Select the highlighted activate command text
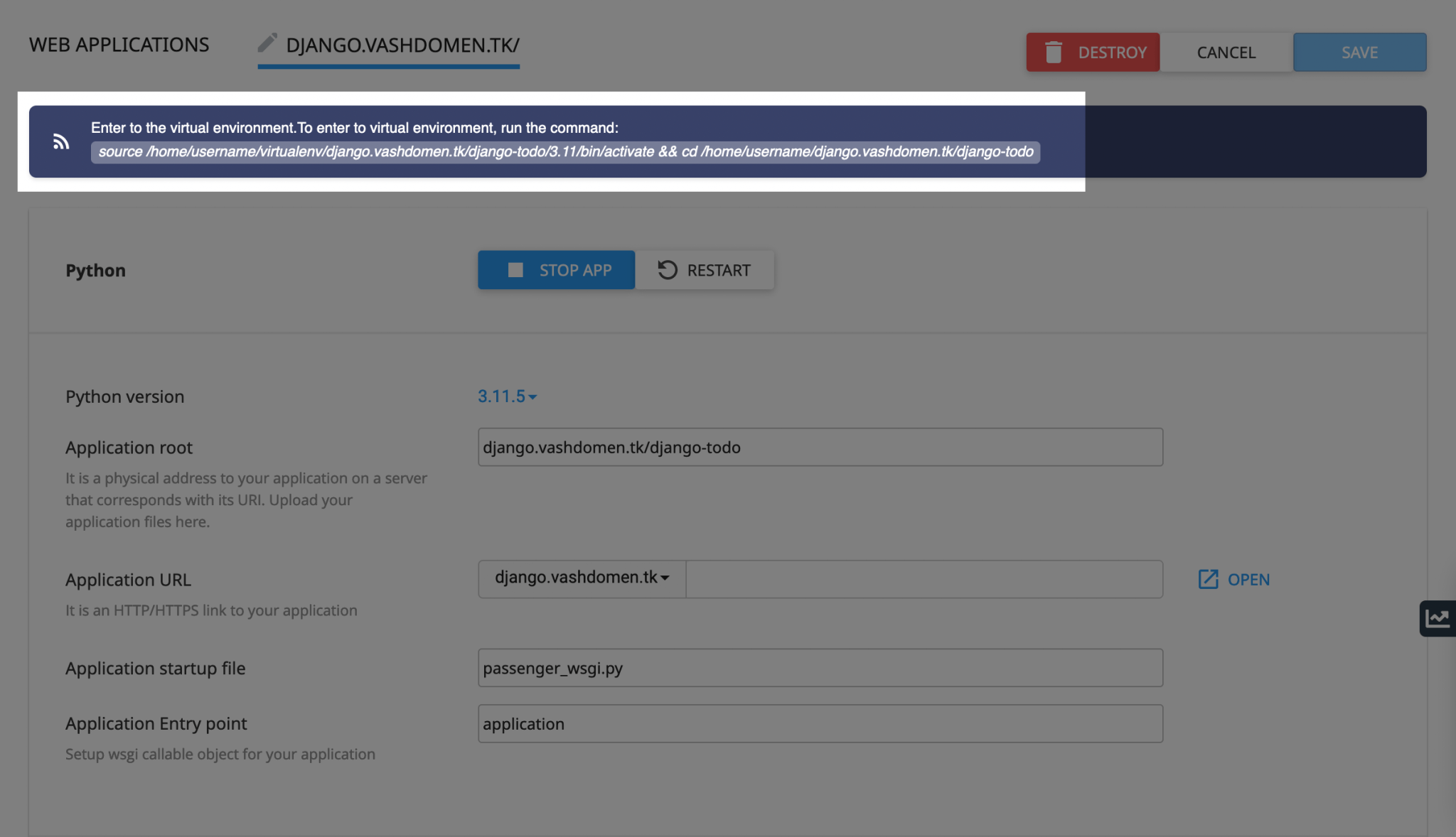Screen dimensions: 1456x837 pyautogui.click(x=565, y=151)
